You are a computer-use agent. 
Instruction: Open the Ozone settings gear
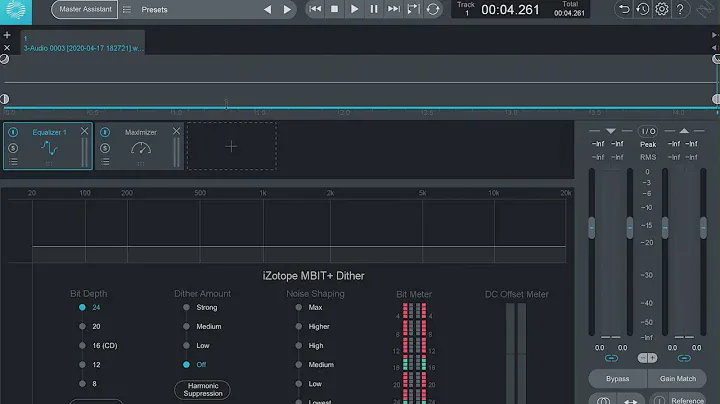click(x=662, y=9)
